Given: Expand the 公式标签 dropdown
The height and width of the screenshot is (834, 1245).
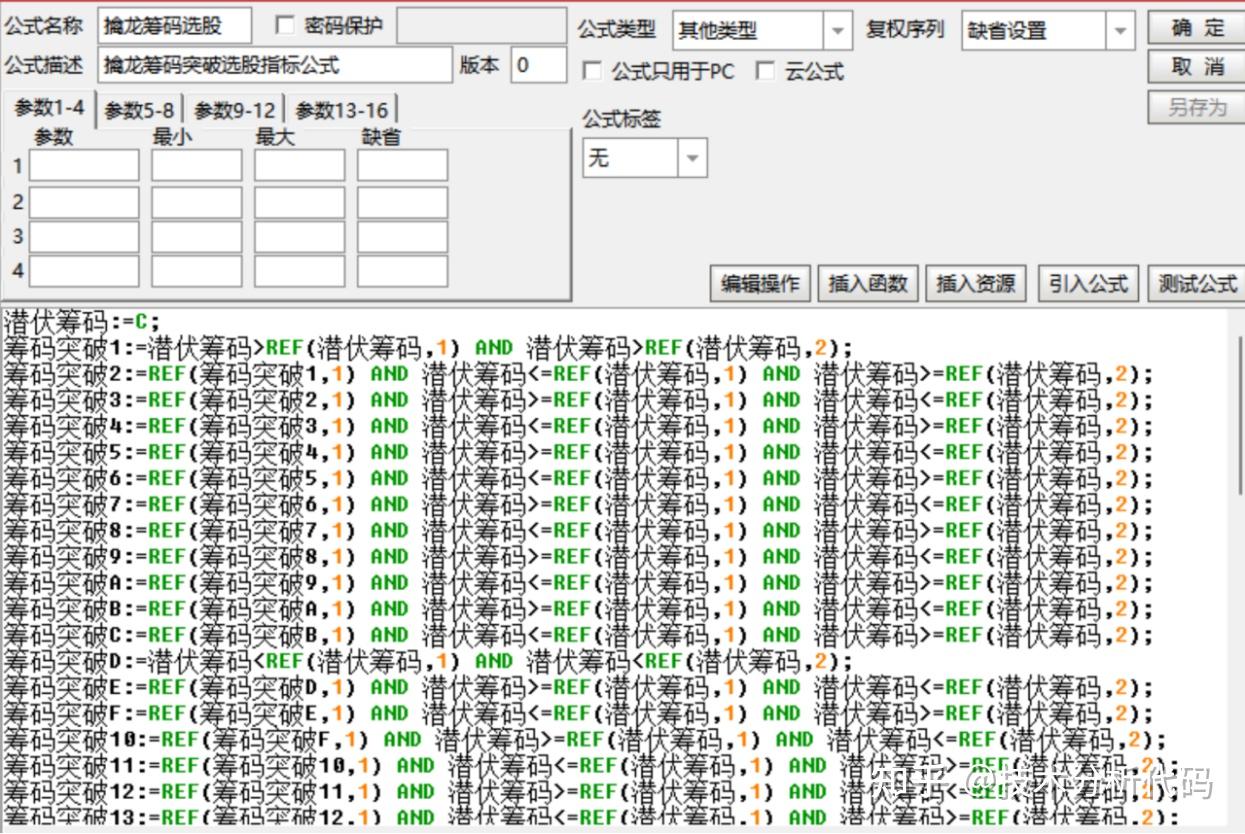Looking at the screenshot, I should point(692,158).
